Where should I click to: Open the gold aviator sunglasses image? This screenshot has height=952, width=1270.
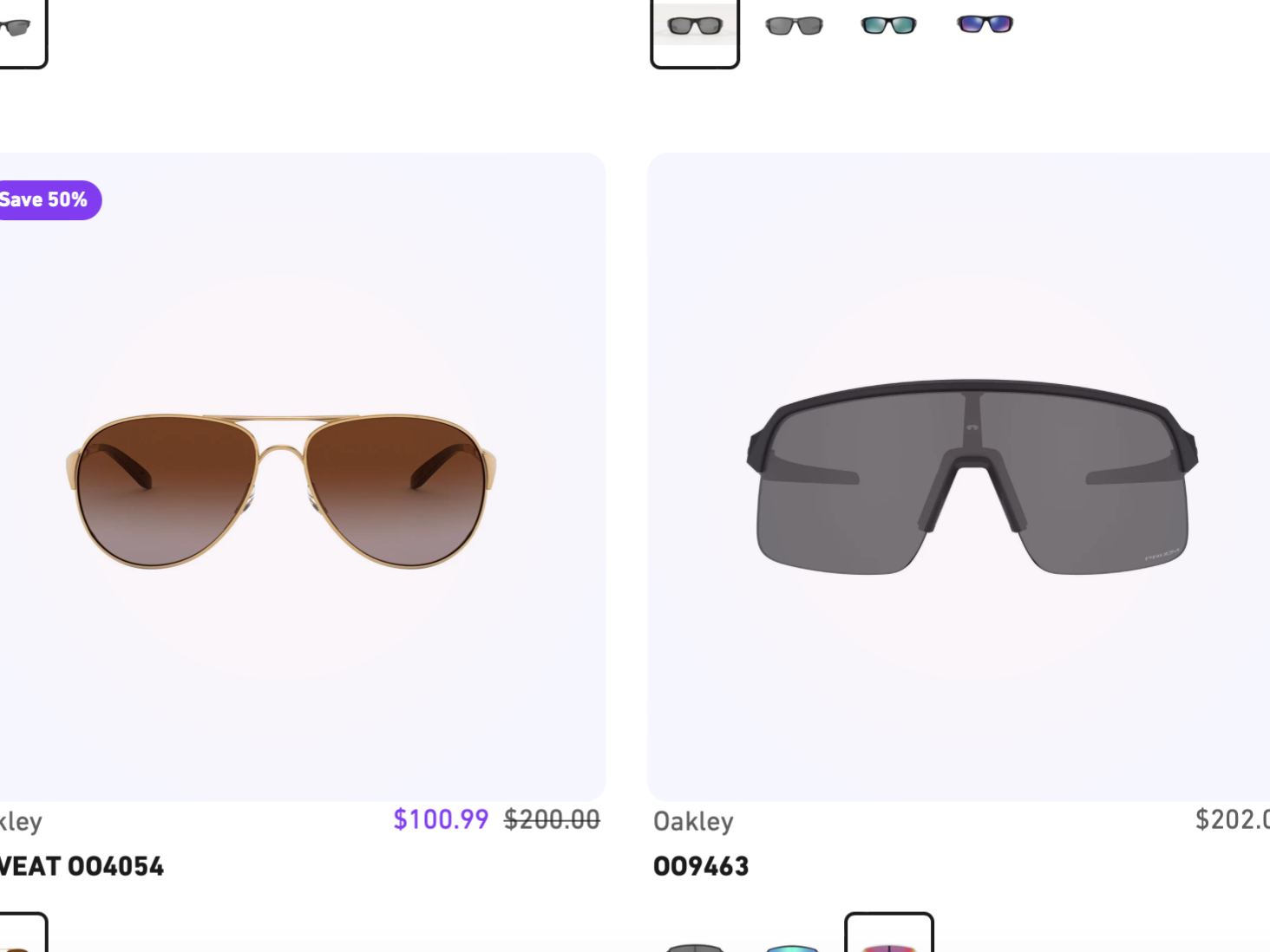coord(281,491)
